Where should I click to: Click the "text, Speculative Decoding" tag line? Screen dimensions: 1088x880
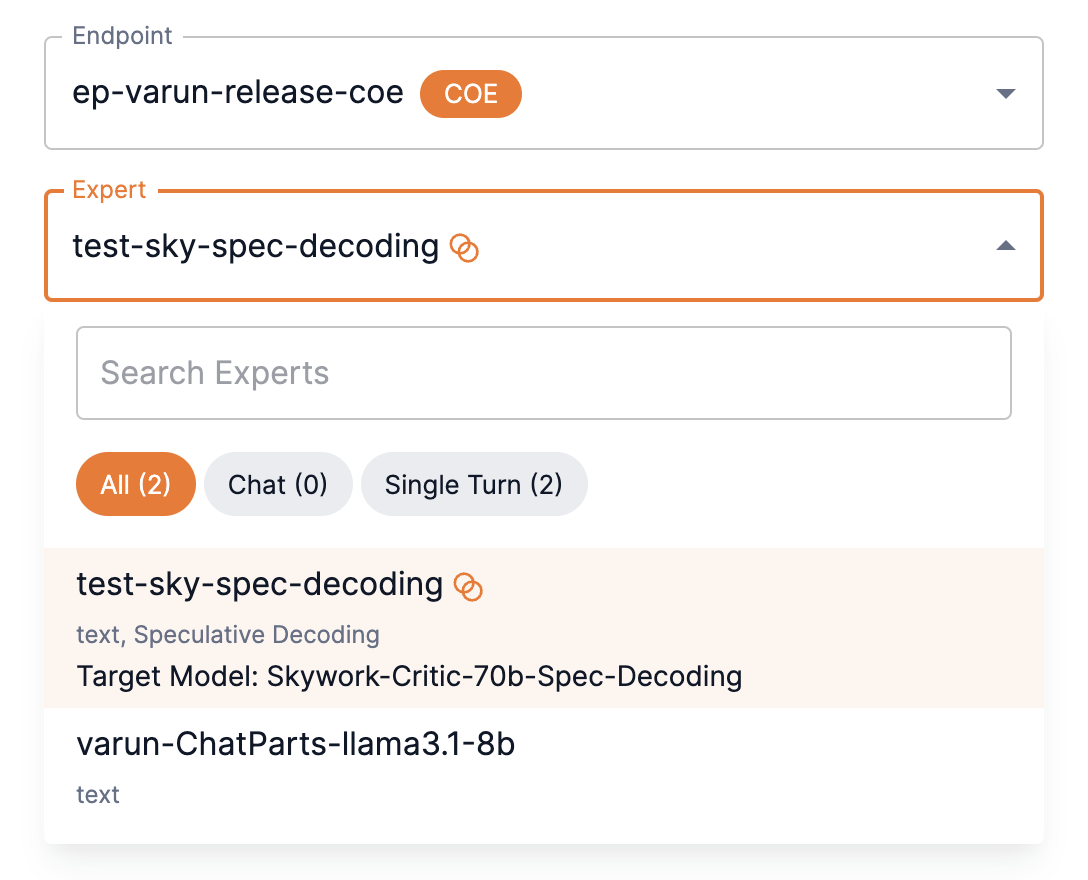click(228, 635)
